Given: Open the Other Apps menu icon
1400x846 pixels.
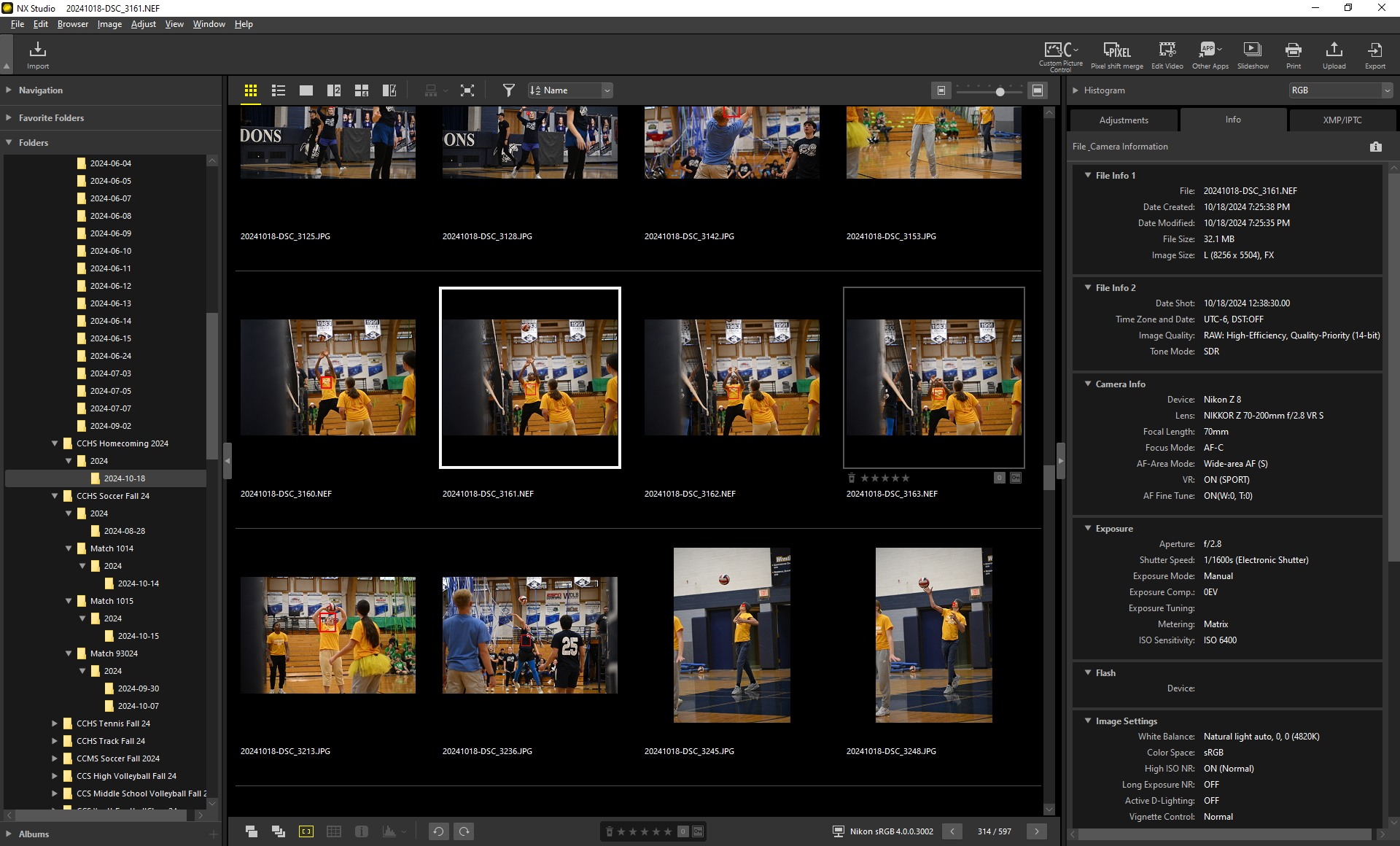Looking at the screenshot, I should (x=1209, y=50).
